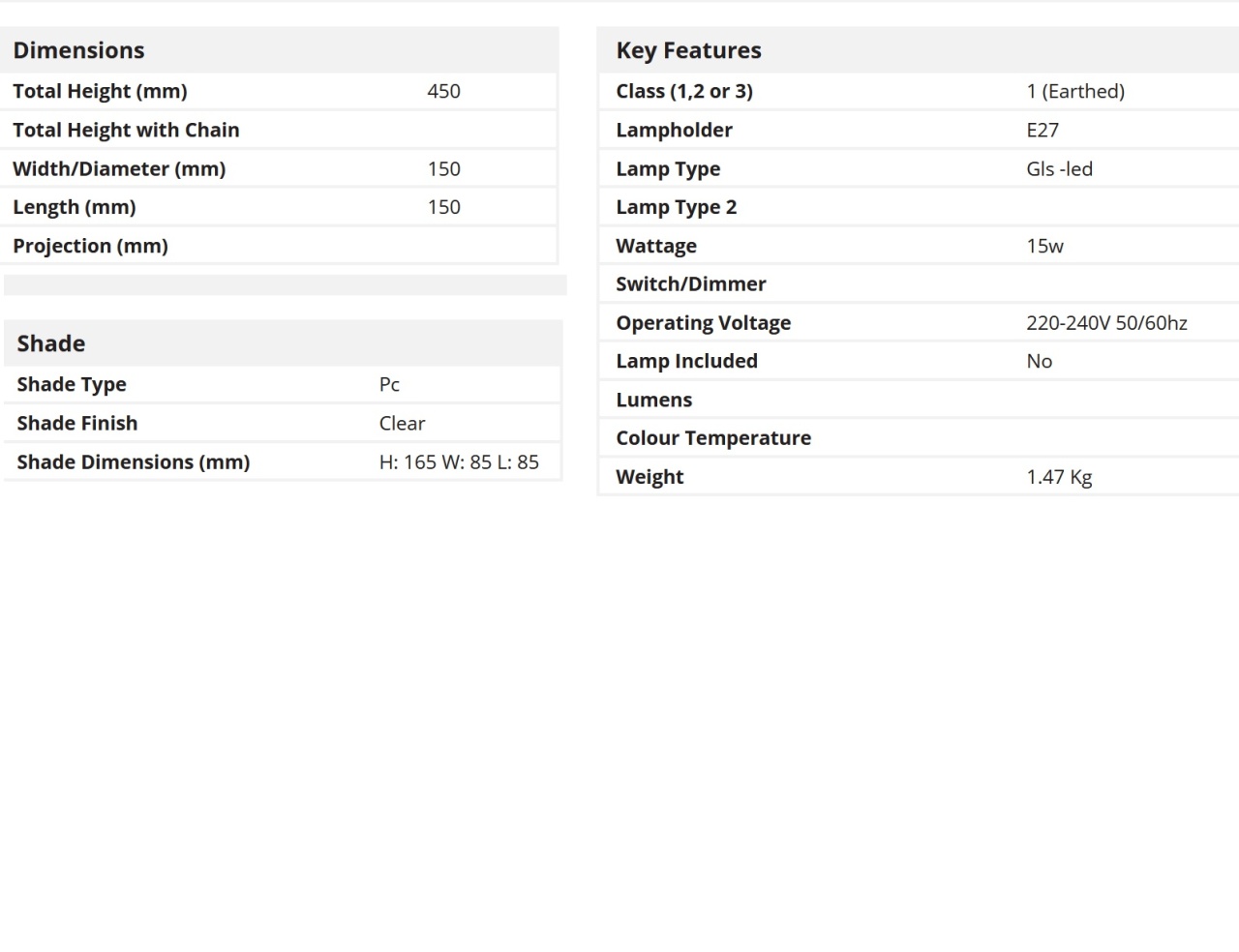Select the Colour Temperature row label

(713, 437)
